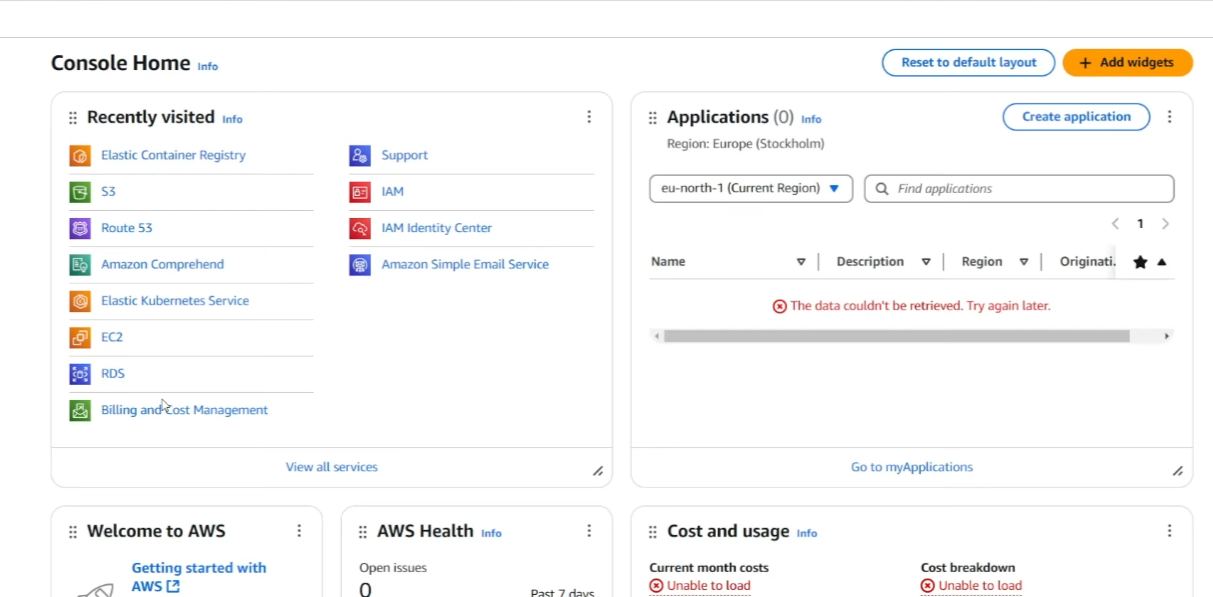This screenshot has height=597, width=1213.
Task: Grab the AWS Health widget drag handle
Action: click(363, 532)
